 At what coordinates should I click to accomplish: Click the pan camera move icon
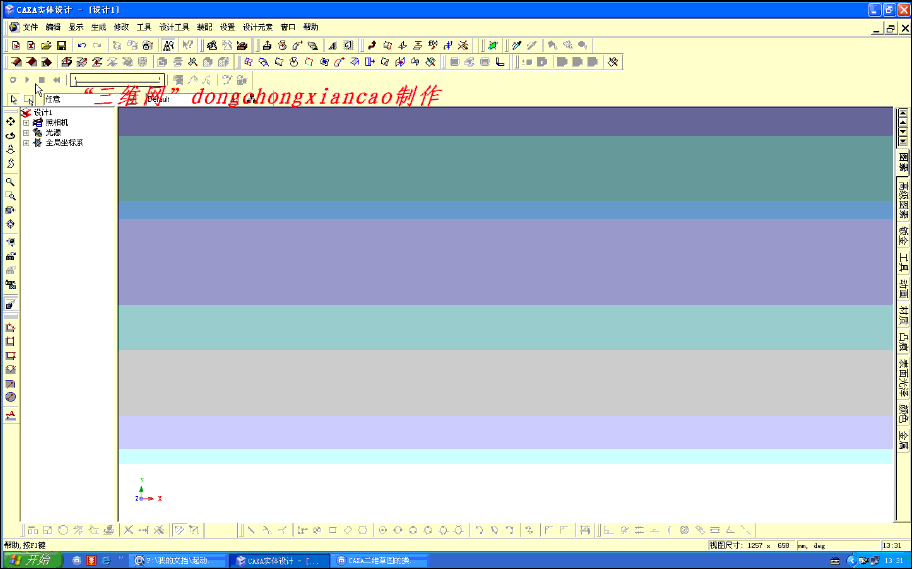10,122
